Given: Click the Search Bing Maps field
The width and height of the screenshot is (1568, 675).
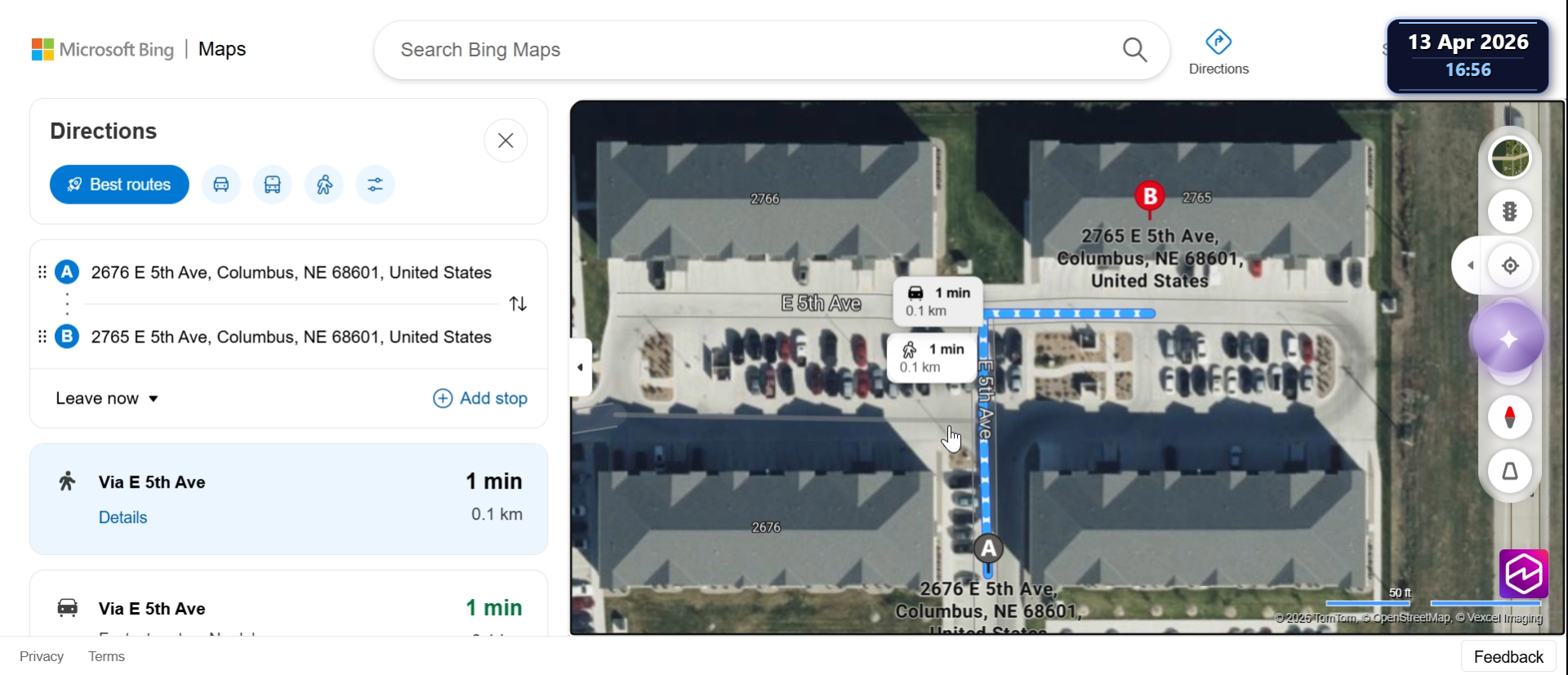Looking at the screenshot, I should point(755,50).
